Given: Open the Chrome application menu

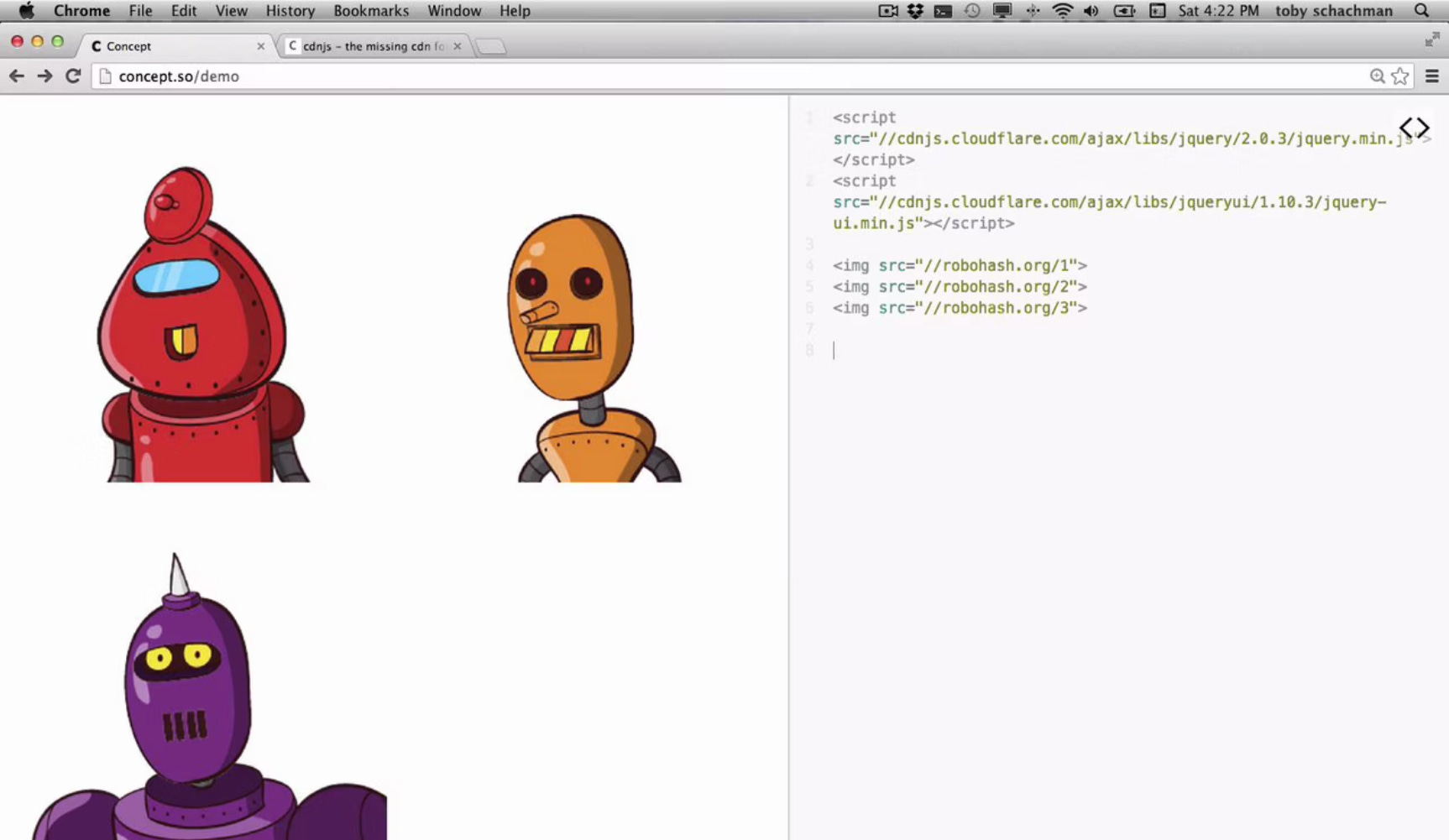Looking at the screenshot, I should tap(81, 11).
